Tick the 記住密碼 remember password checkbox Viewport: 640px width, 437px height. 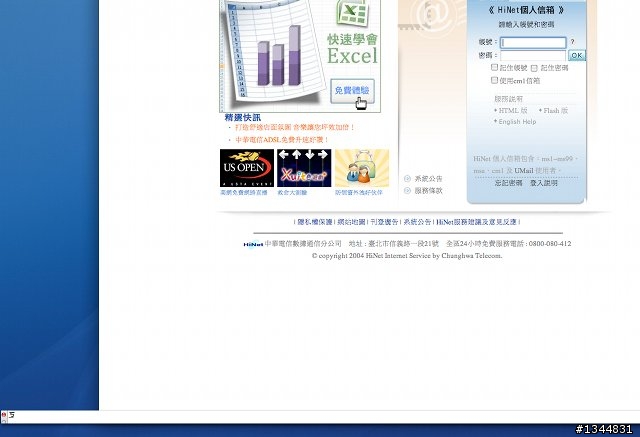[x=534, y=68]
